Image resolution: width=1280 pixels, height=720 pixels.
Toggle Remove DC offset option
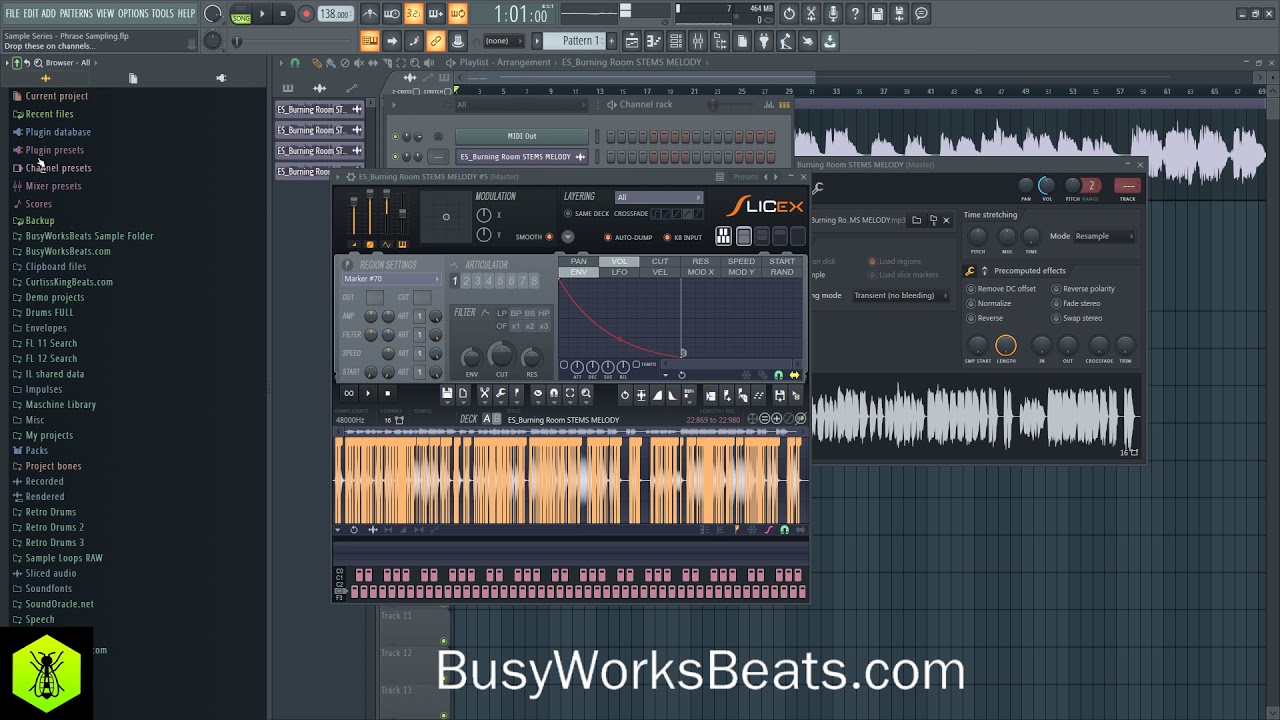(1001, 289)
